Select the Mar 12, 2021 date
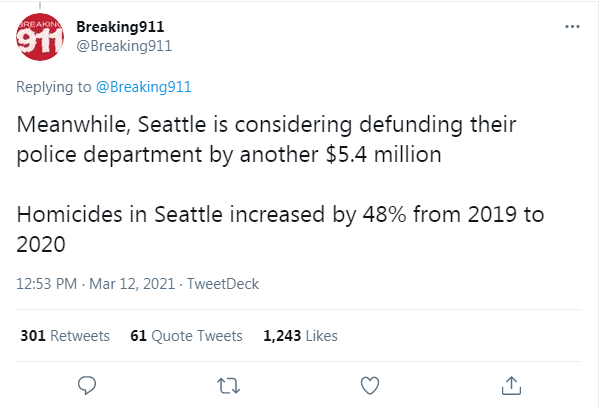The image size is (601, 408). (x=132, y=284)
